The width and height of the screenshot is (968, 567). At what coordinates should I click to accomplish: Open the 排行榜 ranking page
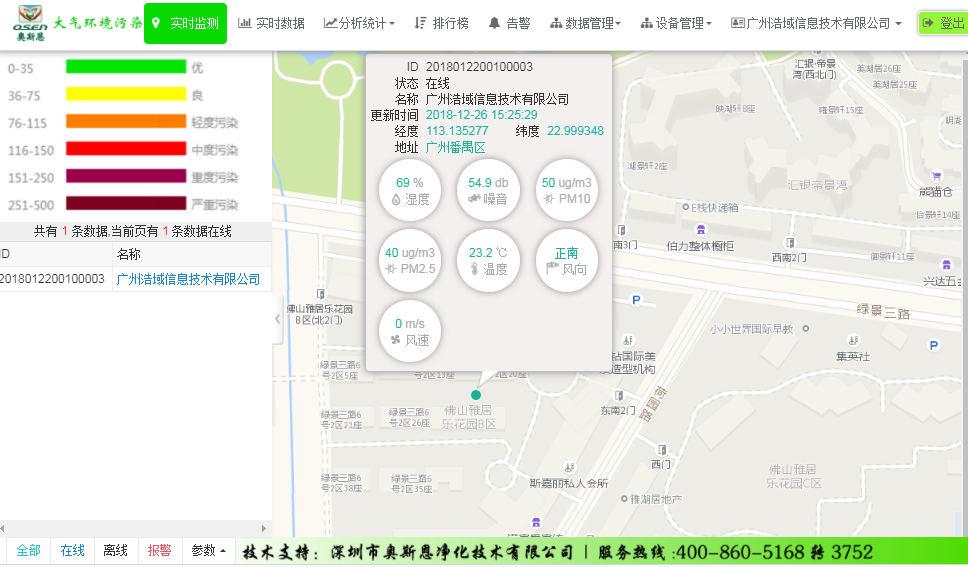(x=441, y=23)
